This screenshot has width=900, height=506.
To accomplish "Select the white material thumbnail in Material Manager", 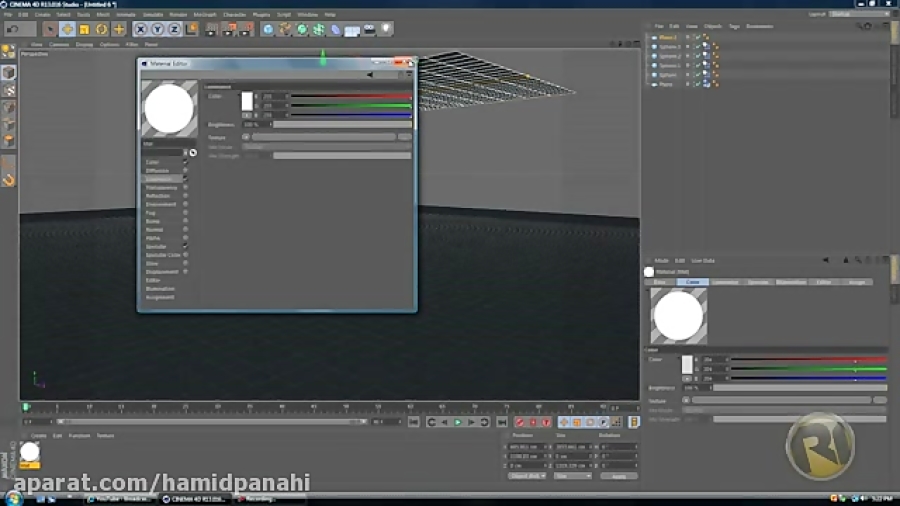I will 30,453.
